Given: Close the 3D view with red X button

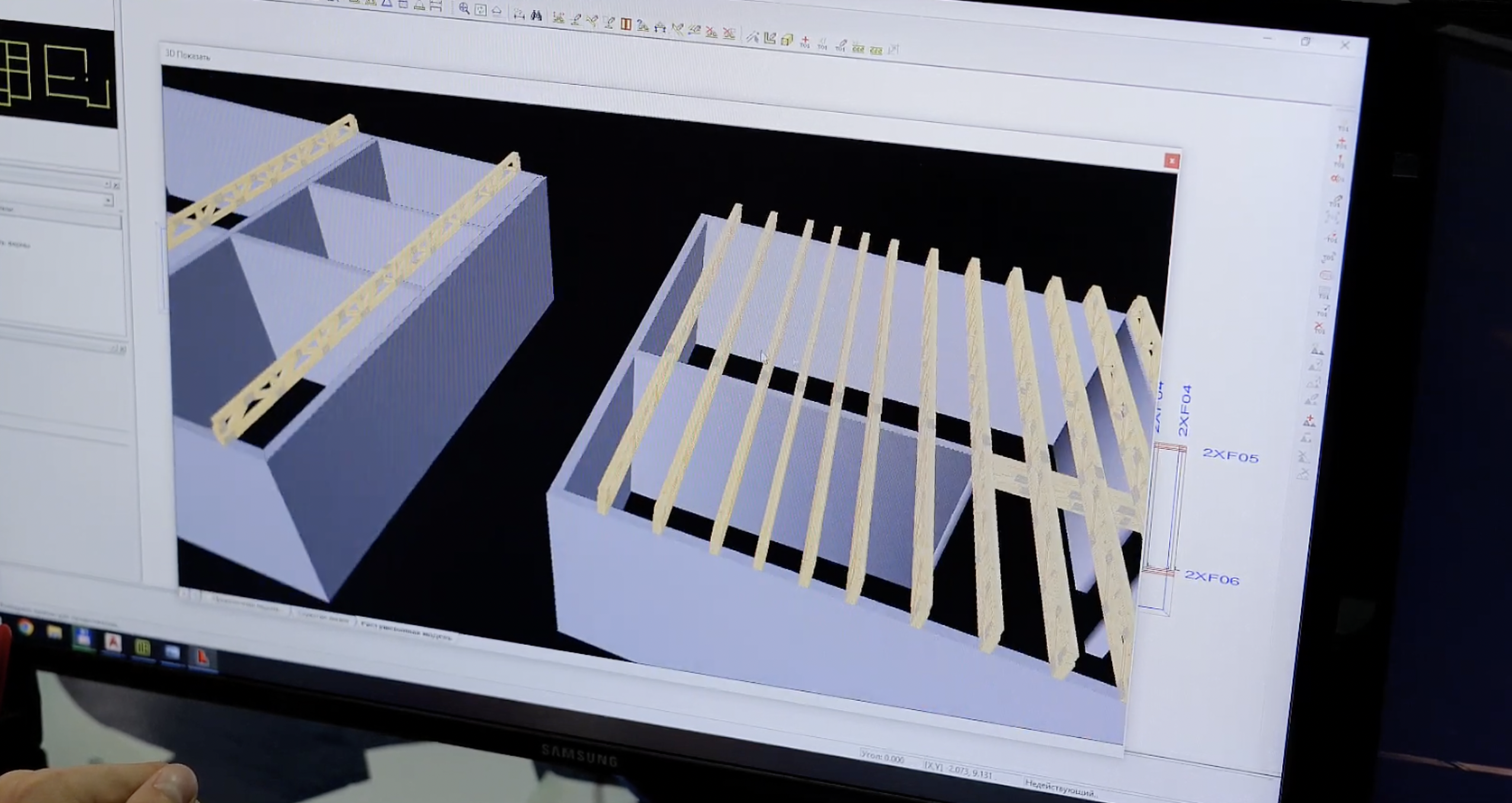Looking at the screenshot, I should pos(1171,161).
